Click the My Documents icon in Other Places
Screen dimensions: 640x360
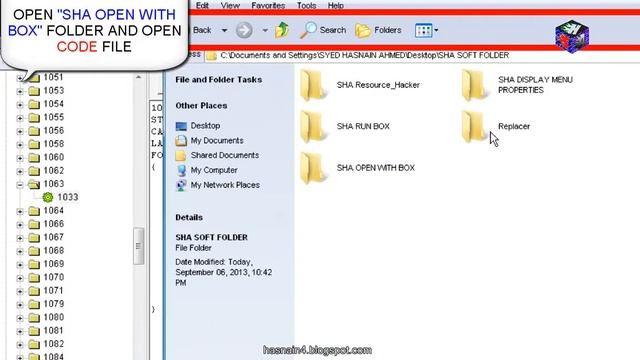point(181,141)
